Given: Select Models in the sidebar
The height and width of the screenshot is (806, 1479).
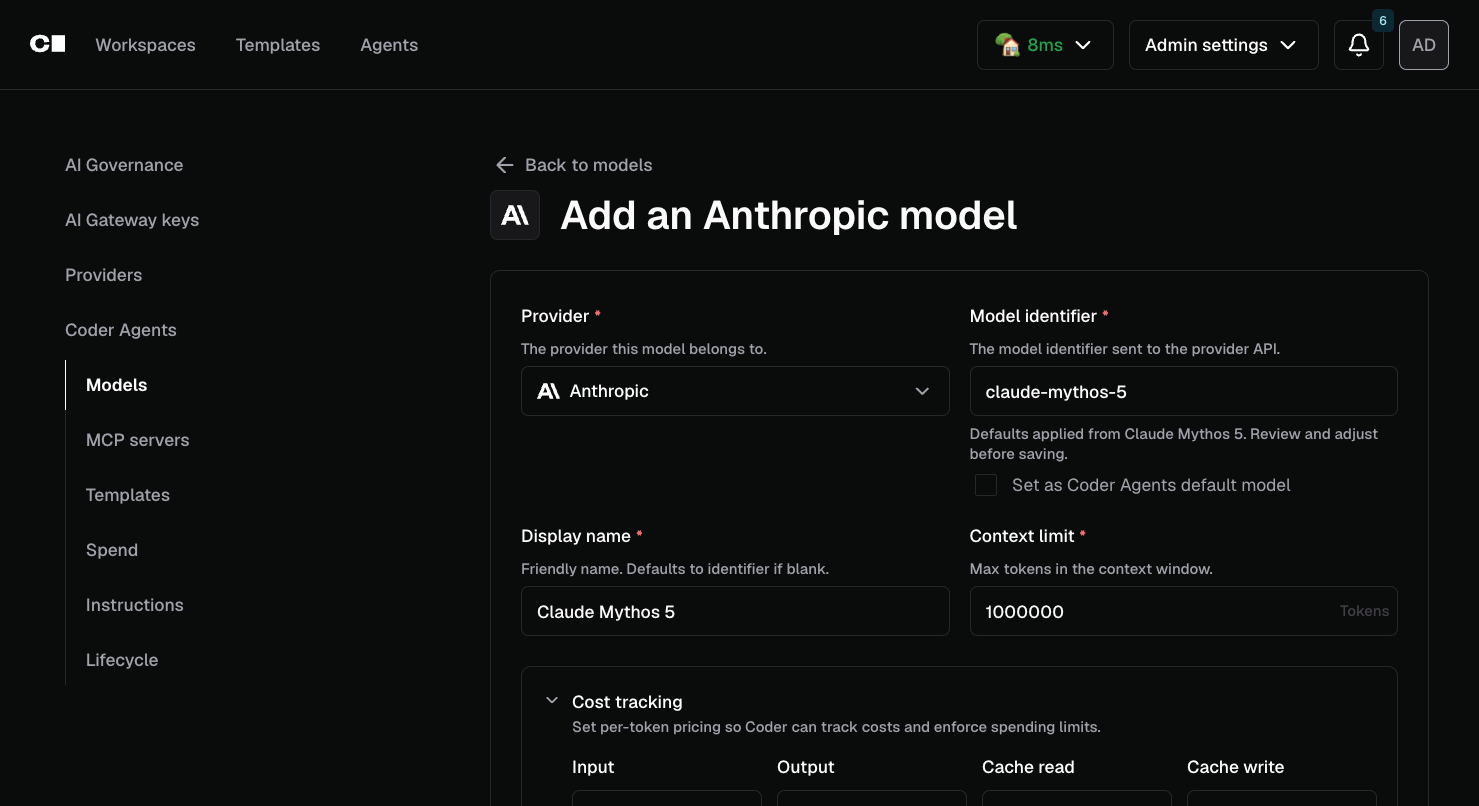Looking at the screenshot, I should click(116, 385).
